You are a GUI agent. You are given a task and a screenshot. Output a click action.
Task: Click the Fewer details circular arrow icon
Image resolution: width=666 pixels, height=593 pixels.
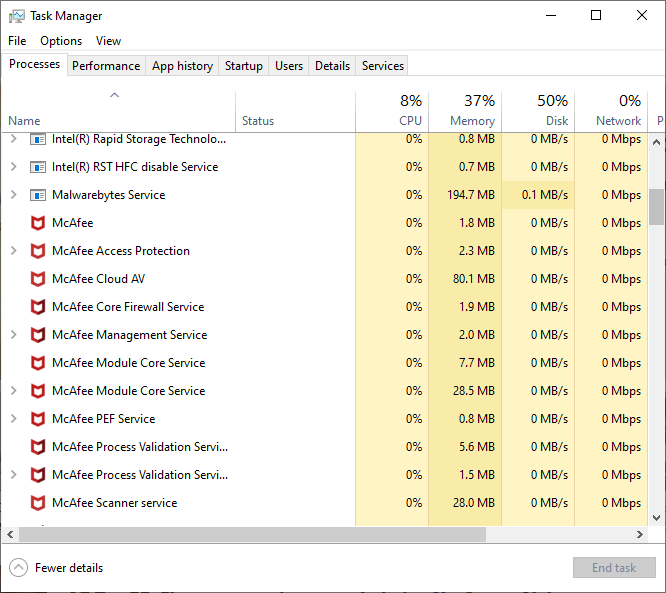[x=18, y=568]
